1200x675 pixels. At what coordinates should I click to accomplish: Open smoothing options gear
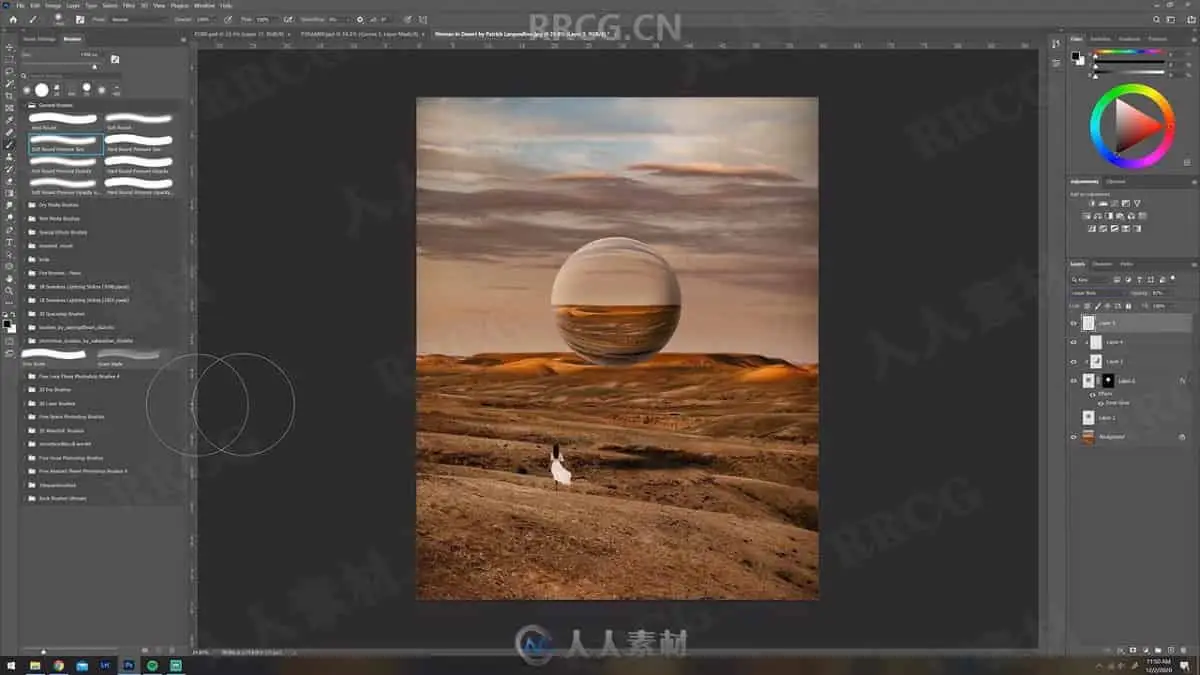pos(359,19)
